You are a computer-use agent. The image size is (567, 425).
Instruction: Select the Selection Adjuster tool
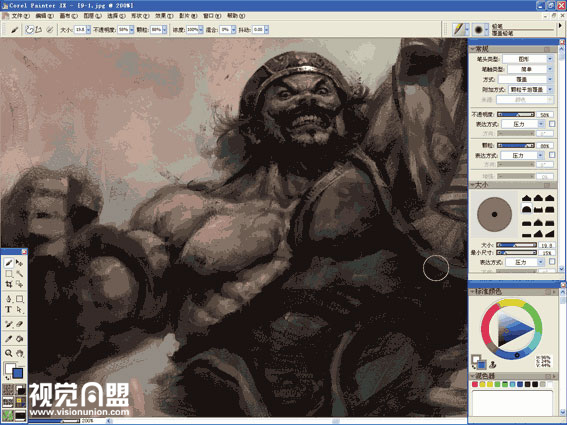tap(19, 284)
